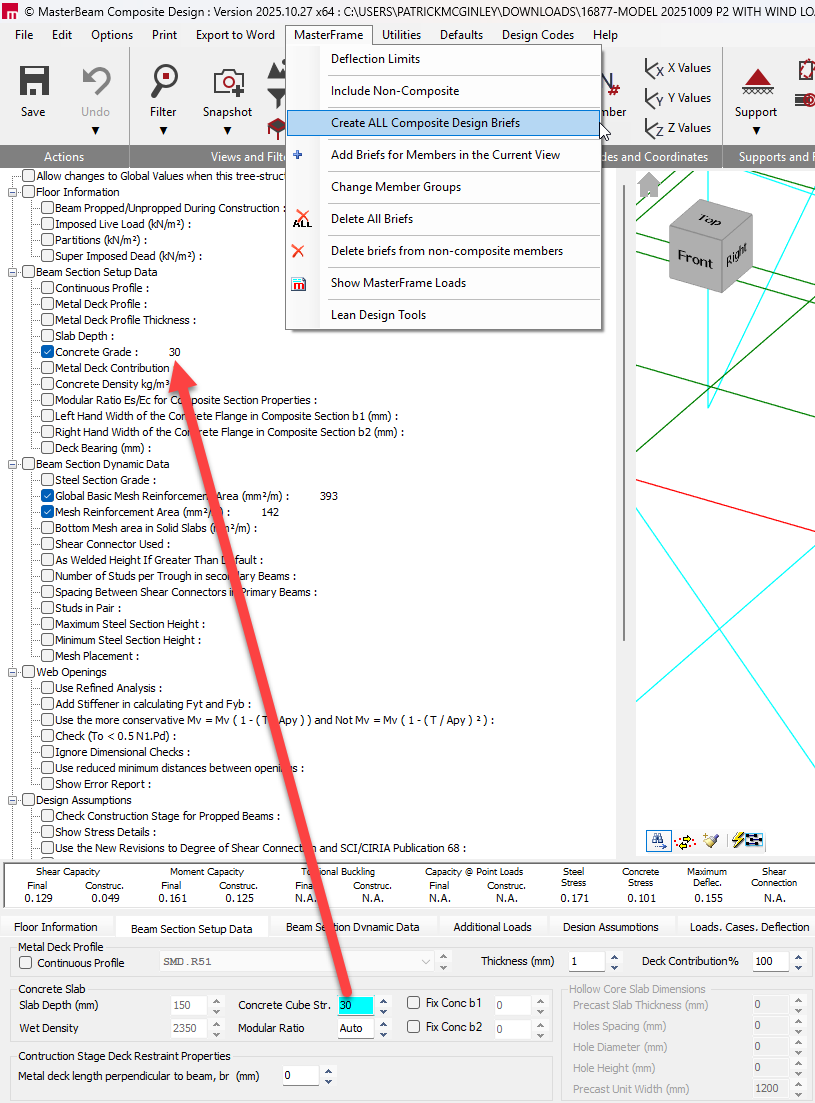
Task: Switch to the Additional Loads tab
Action: point(492,926)
